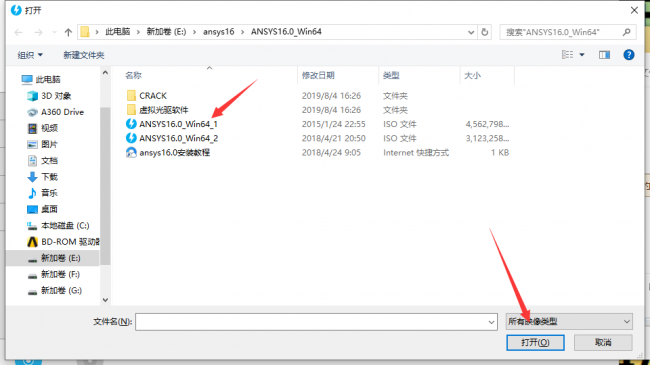Click the ANSYS16.0_Win64_1 disc image icon
Image resolution: width=650 pixels, height=365 pixels.
tap(131, 124)
